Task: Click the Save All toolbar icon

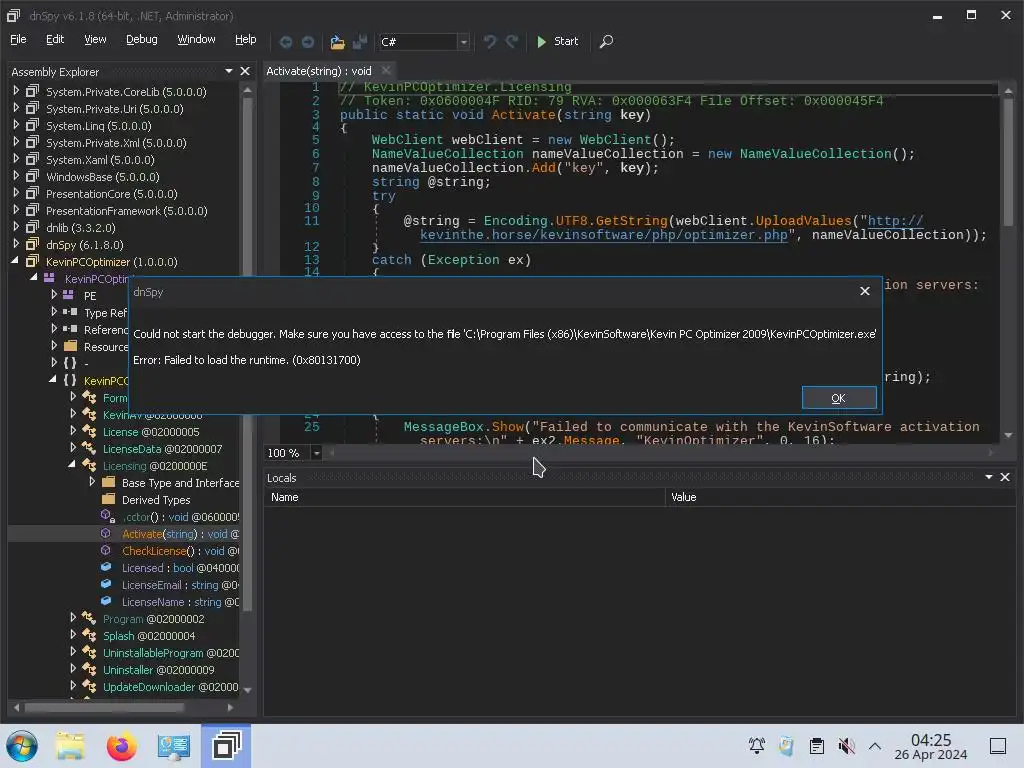Action: 359,42
